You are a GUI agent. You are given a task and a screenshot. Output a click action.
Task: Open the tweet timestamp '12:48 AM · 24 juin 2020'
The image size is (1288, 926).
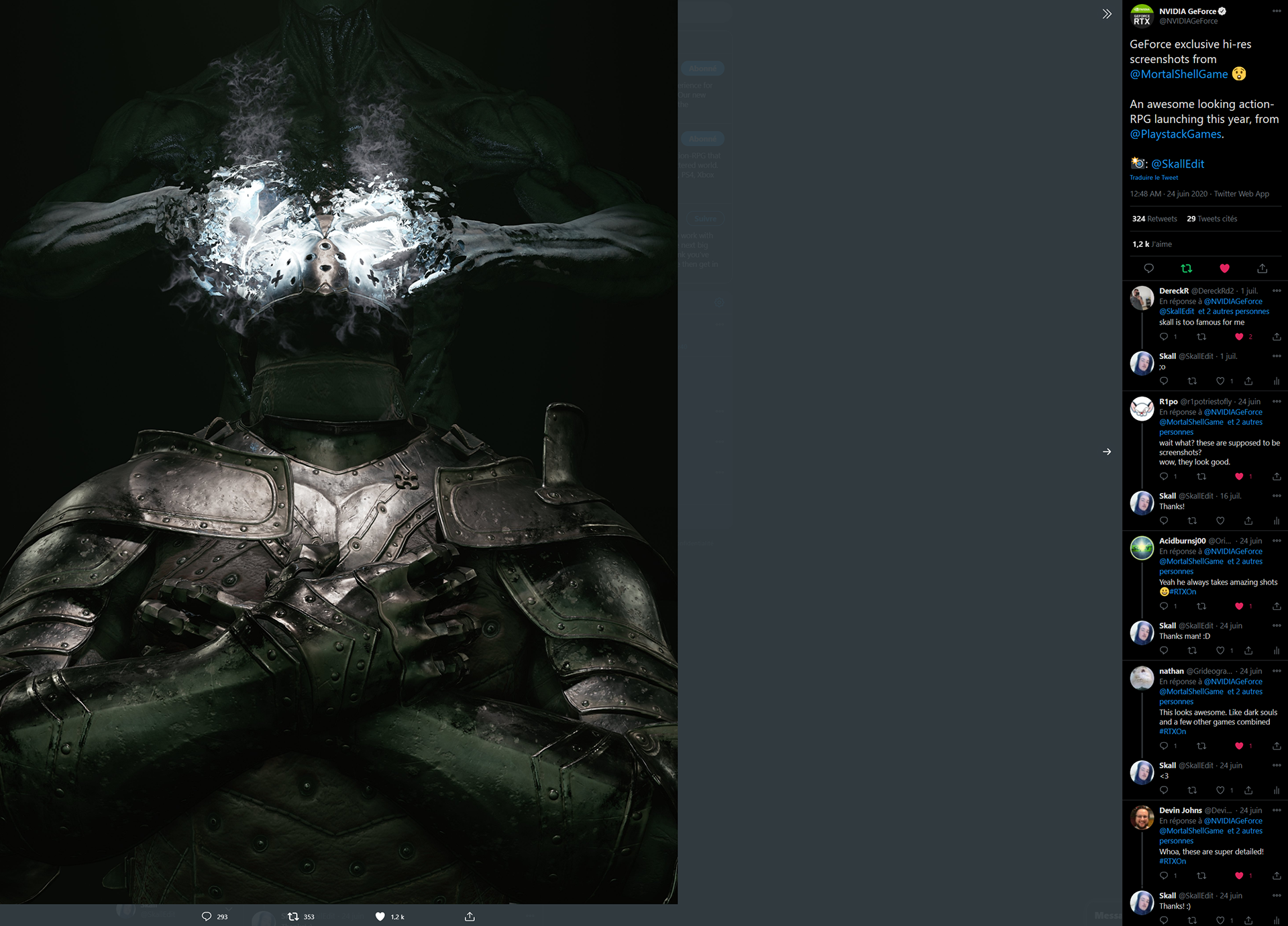[1169, 194]
